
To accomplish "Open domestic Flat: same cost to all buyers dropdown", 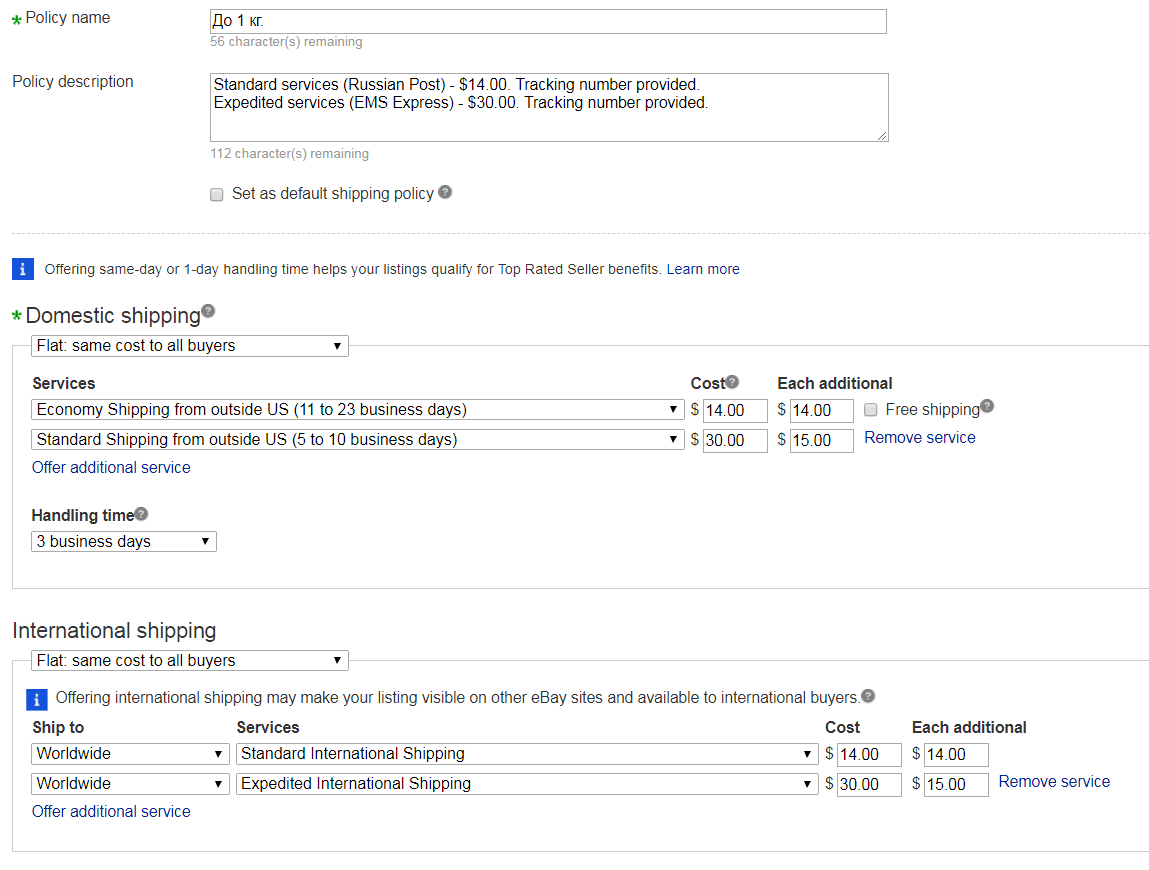I will click(x=190, y=346).
